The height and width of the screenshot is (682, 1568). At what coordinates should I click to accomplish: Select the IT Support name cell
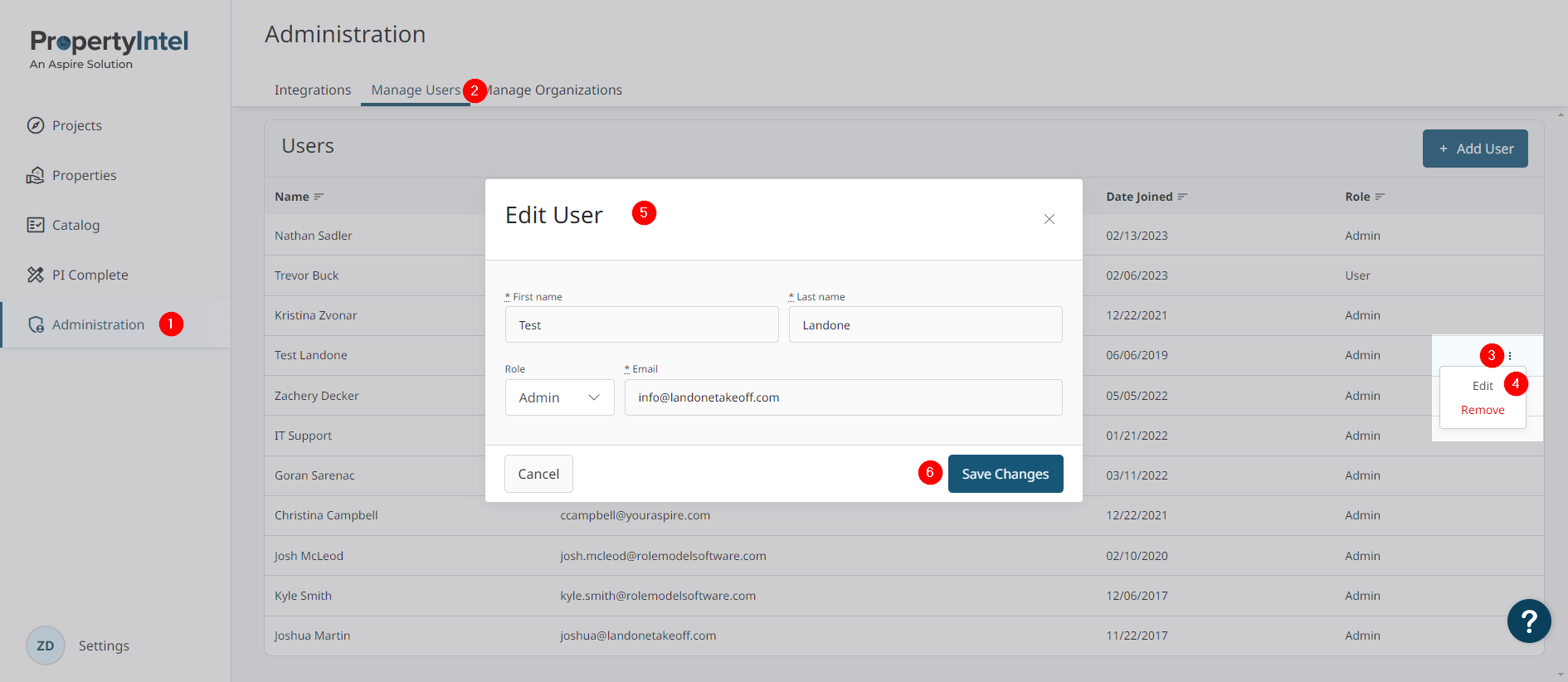coord(304,436)
